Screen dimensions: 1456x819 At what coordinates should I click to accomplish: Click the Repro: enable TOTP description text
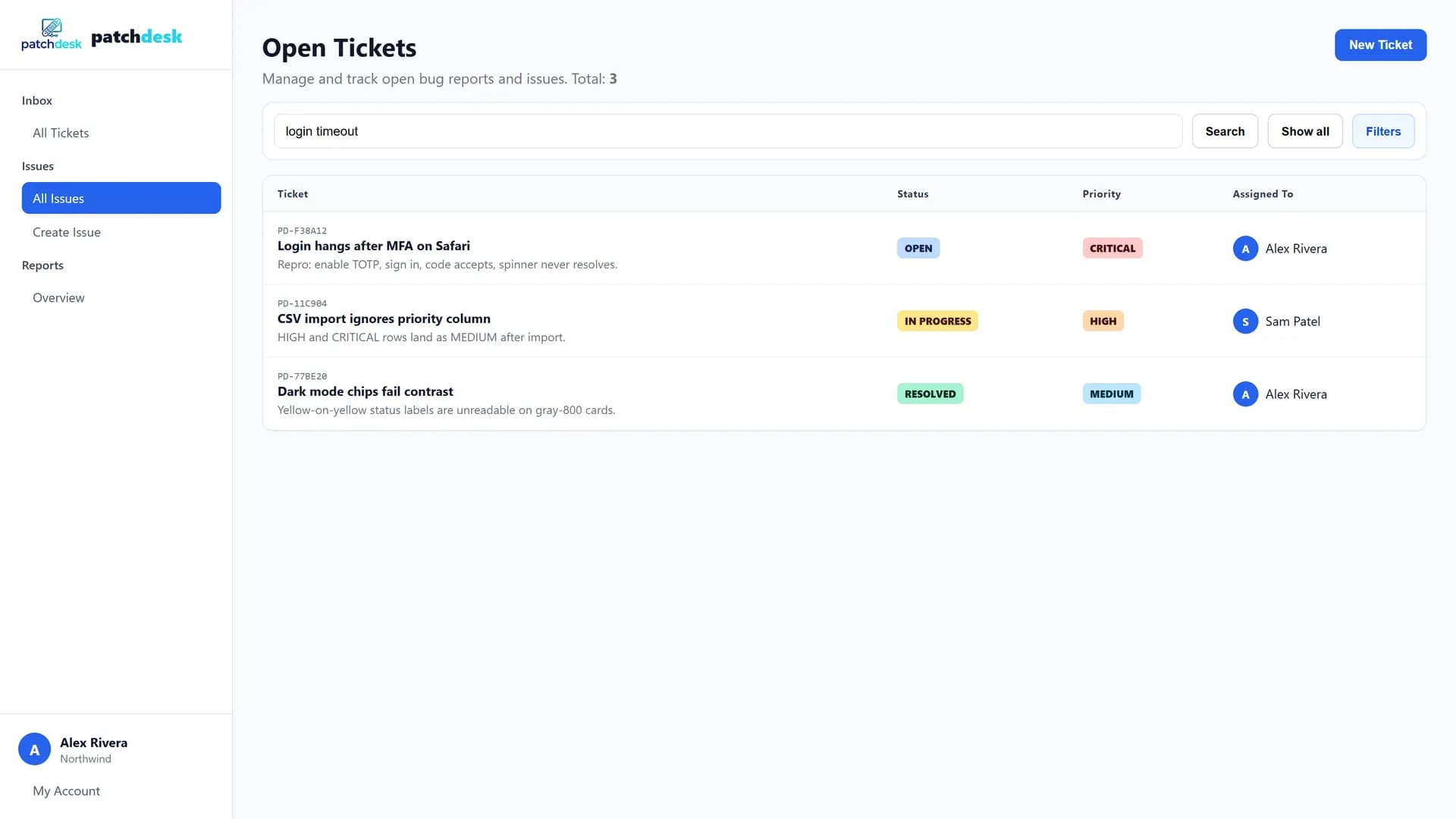[x=447, y=265]
